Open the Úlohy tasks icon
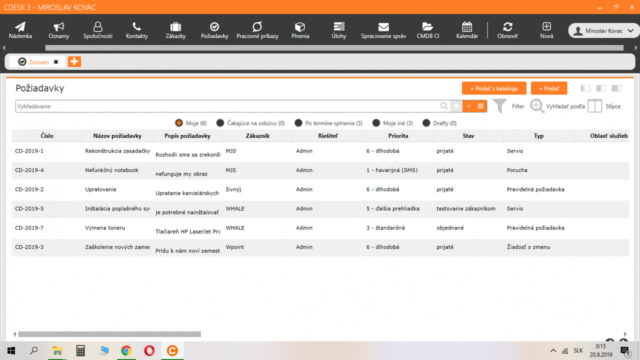 [x=339, y=30]
